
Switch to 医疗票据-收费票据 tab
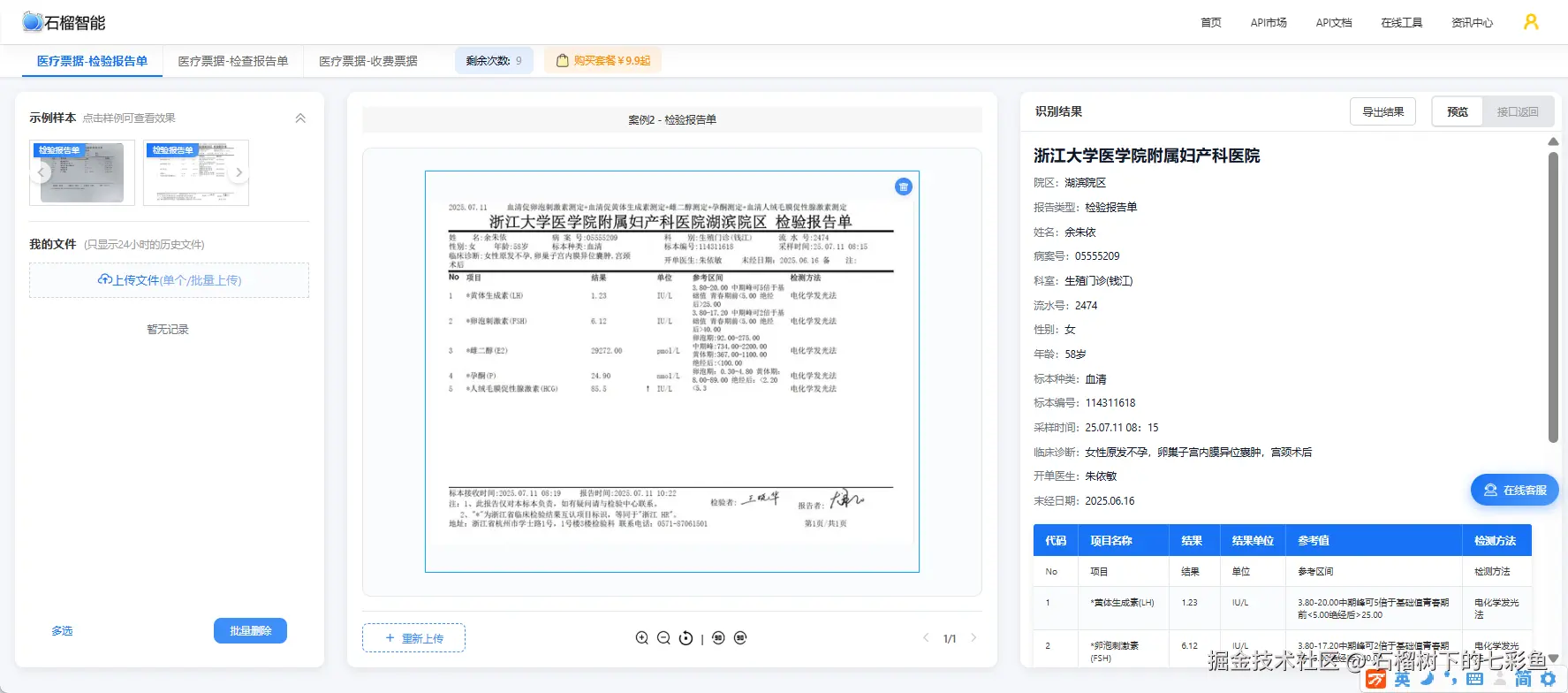coord(368,61)
